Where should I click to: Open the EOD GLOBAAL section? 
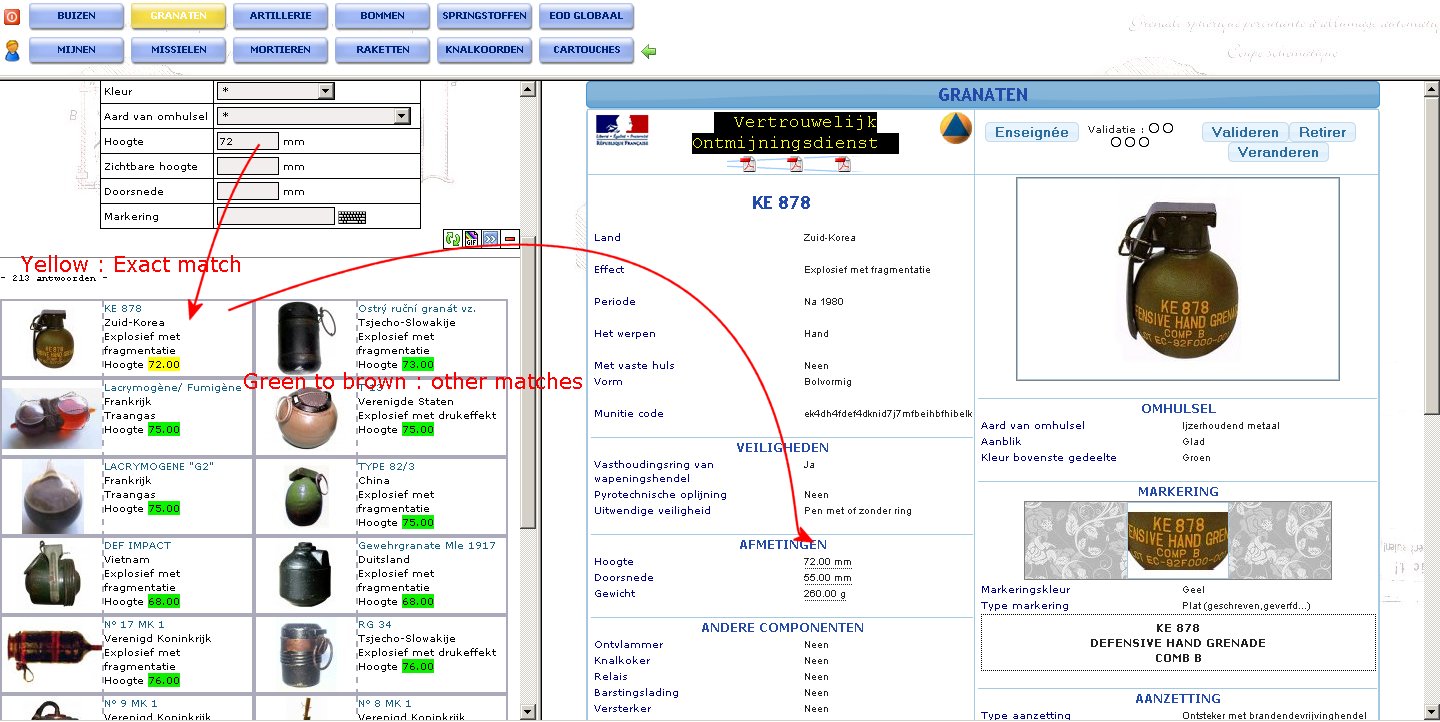coord(586,16)
